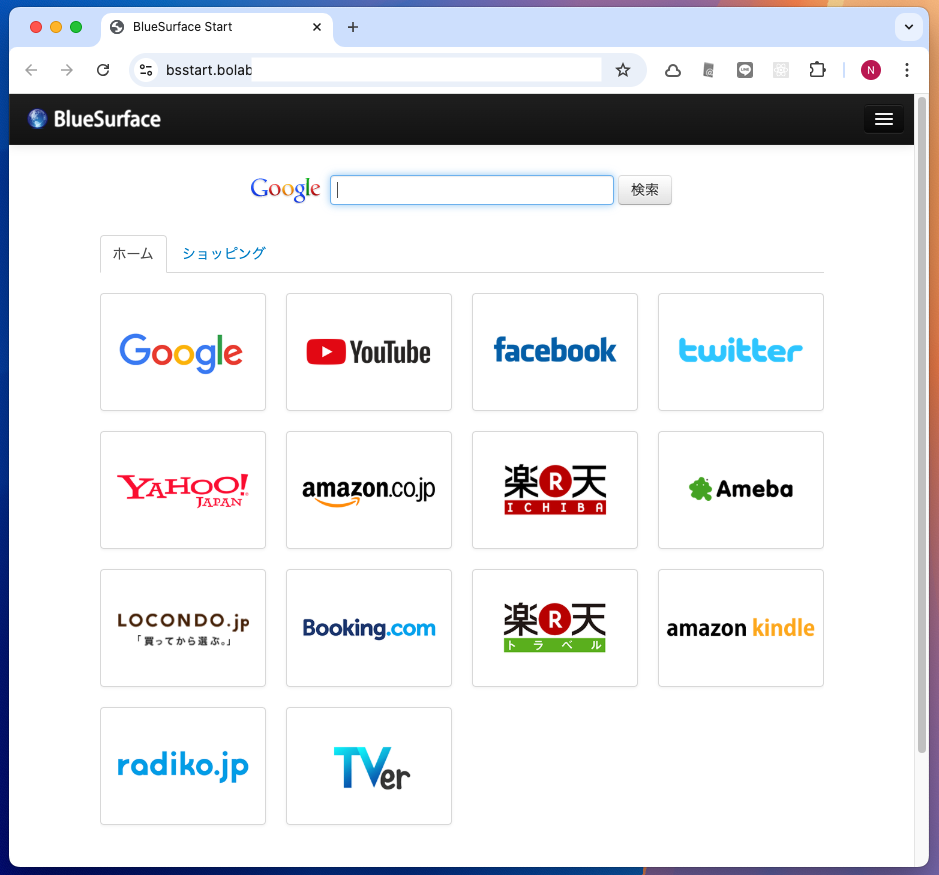Open the radiko.jp tile

183,766
